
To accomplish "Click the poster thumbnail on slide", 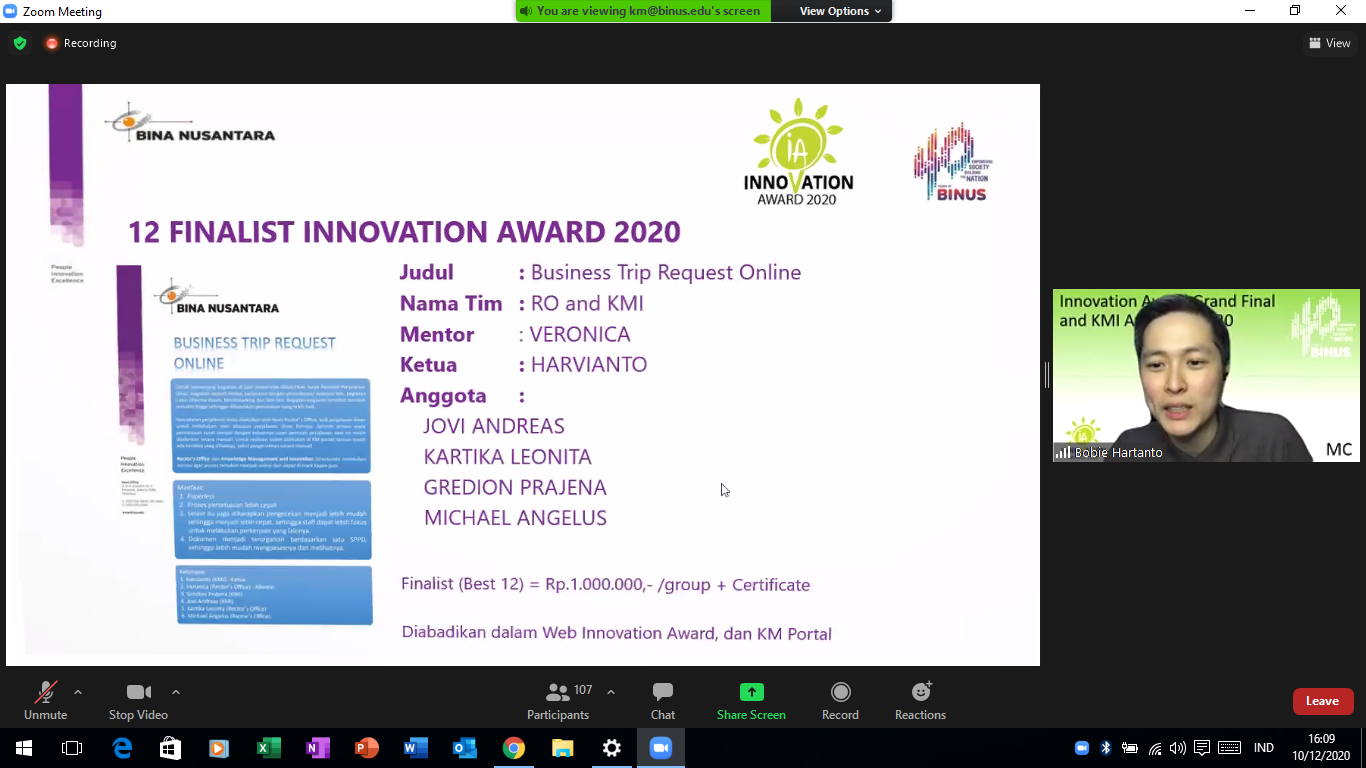I will click(245, 445).
